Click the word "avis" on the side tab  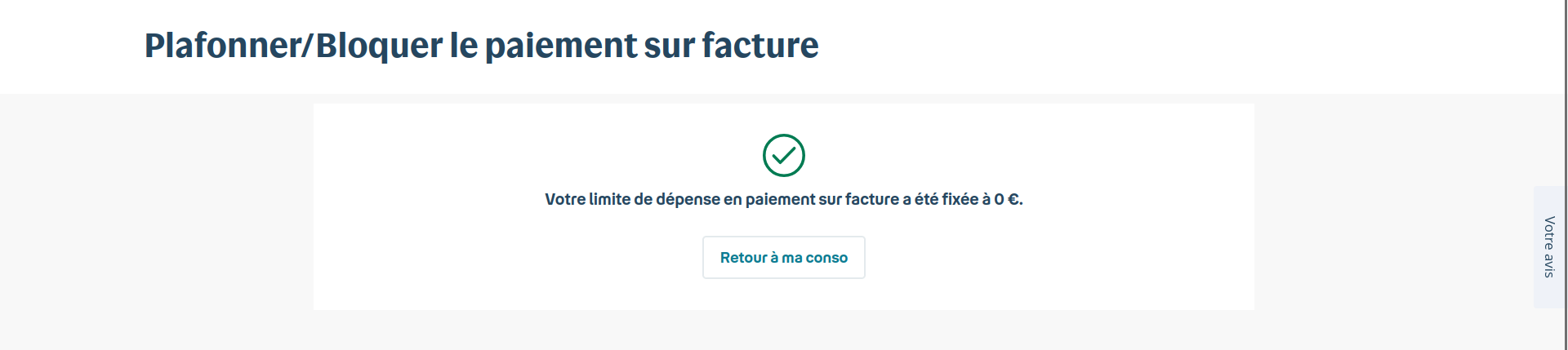click(1549, 266)
